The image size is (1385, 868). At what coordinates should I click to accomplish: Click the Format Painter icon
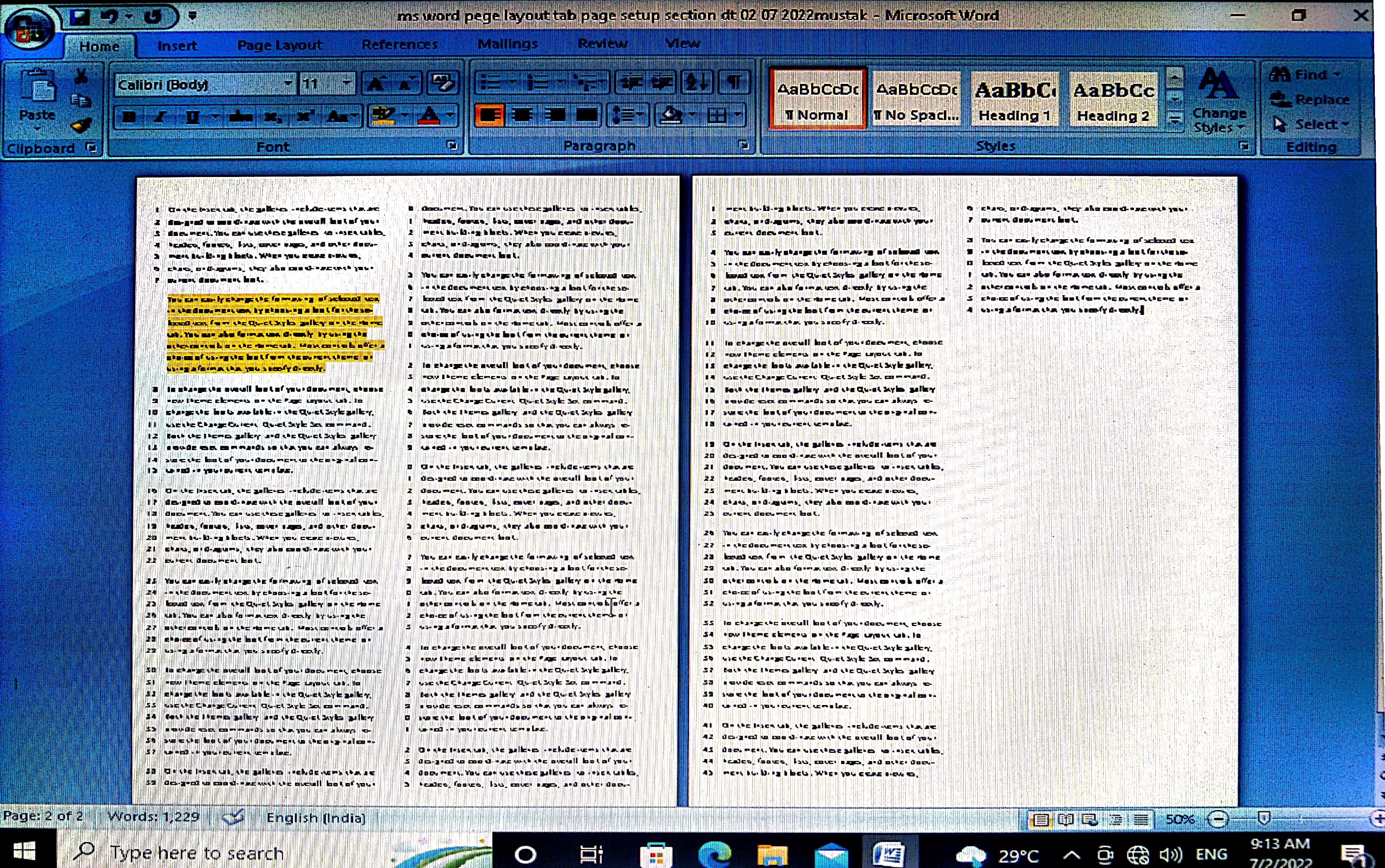point(81,125)
